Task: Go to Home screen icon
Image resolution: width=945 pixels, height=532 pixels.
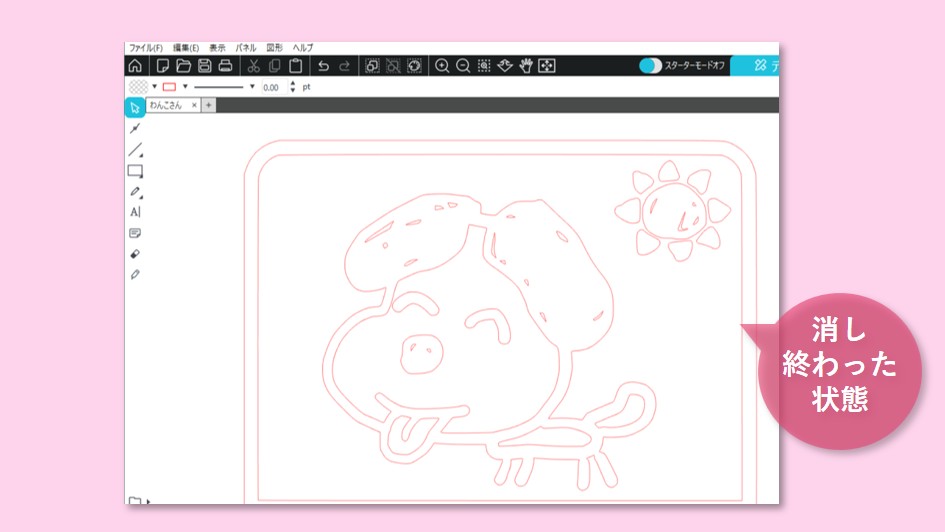Action: (x=136, y=66)
